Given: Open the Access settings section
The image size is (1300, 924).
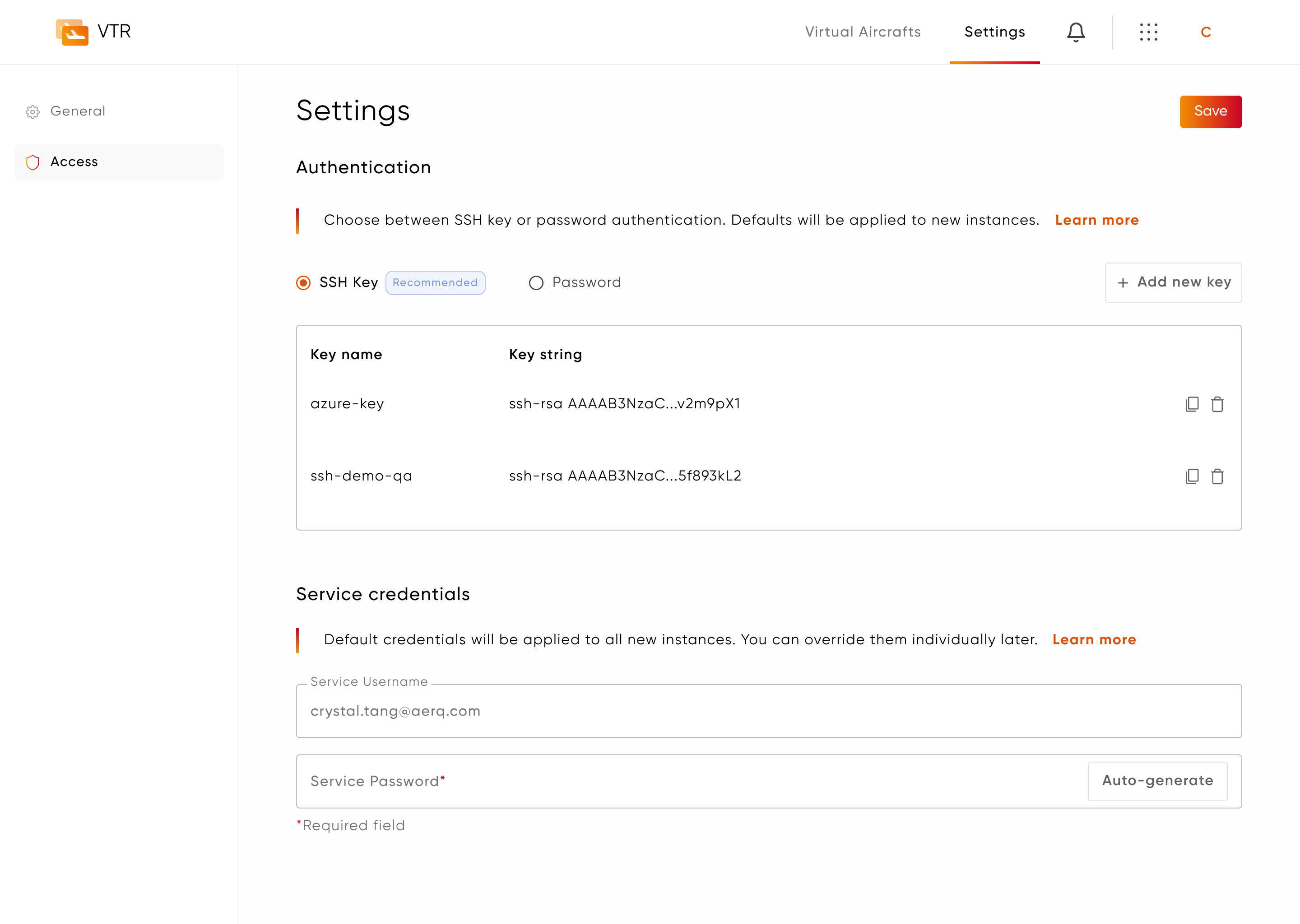Looking at the screenshot, I should 74,162.
